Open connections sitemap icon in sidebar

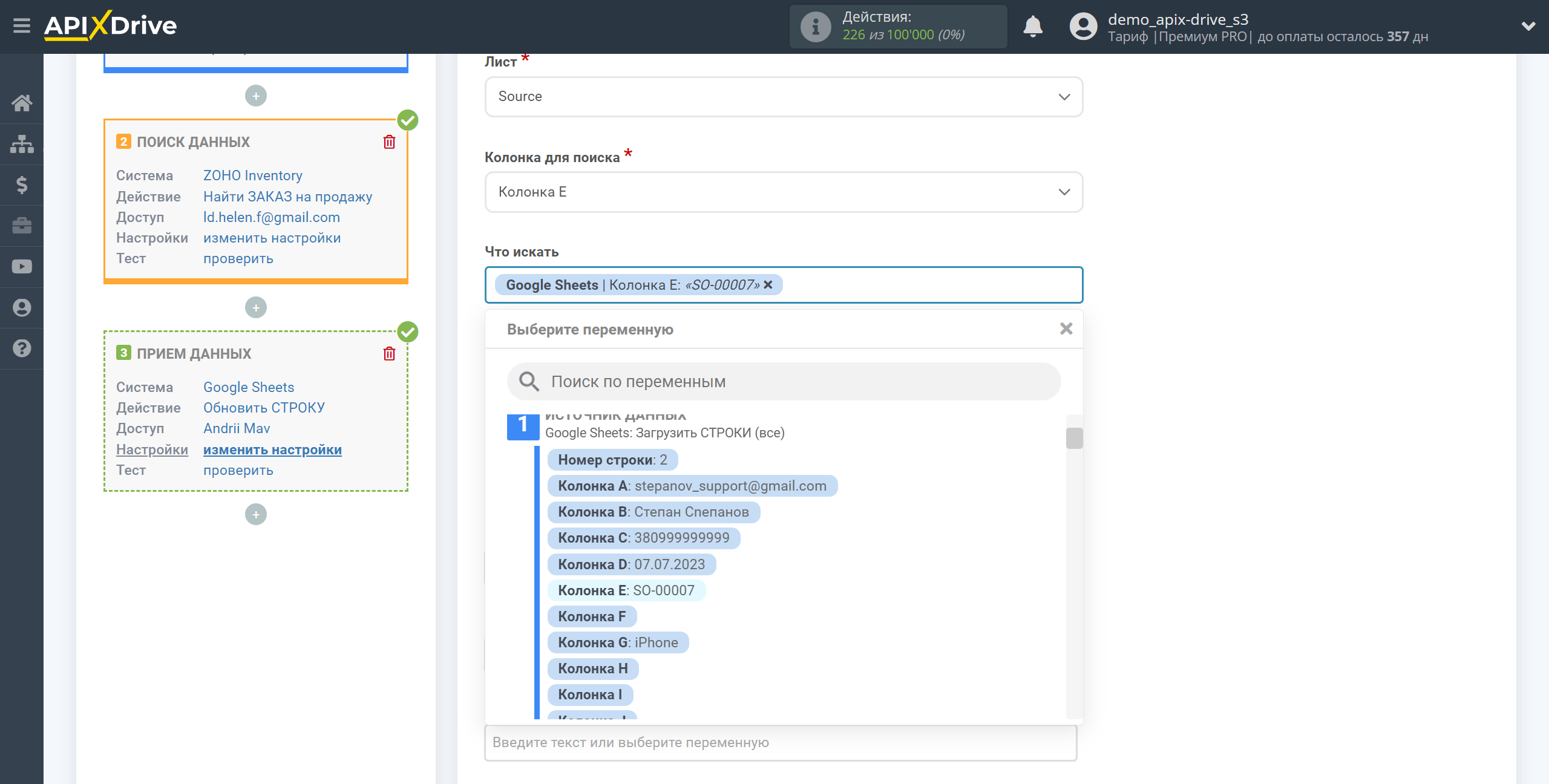(x=22, y=144)
